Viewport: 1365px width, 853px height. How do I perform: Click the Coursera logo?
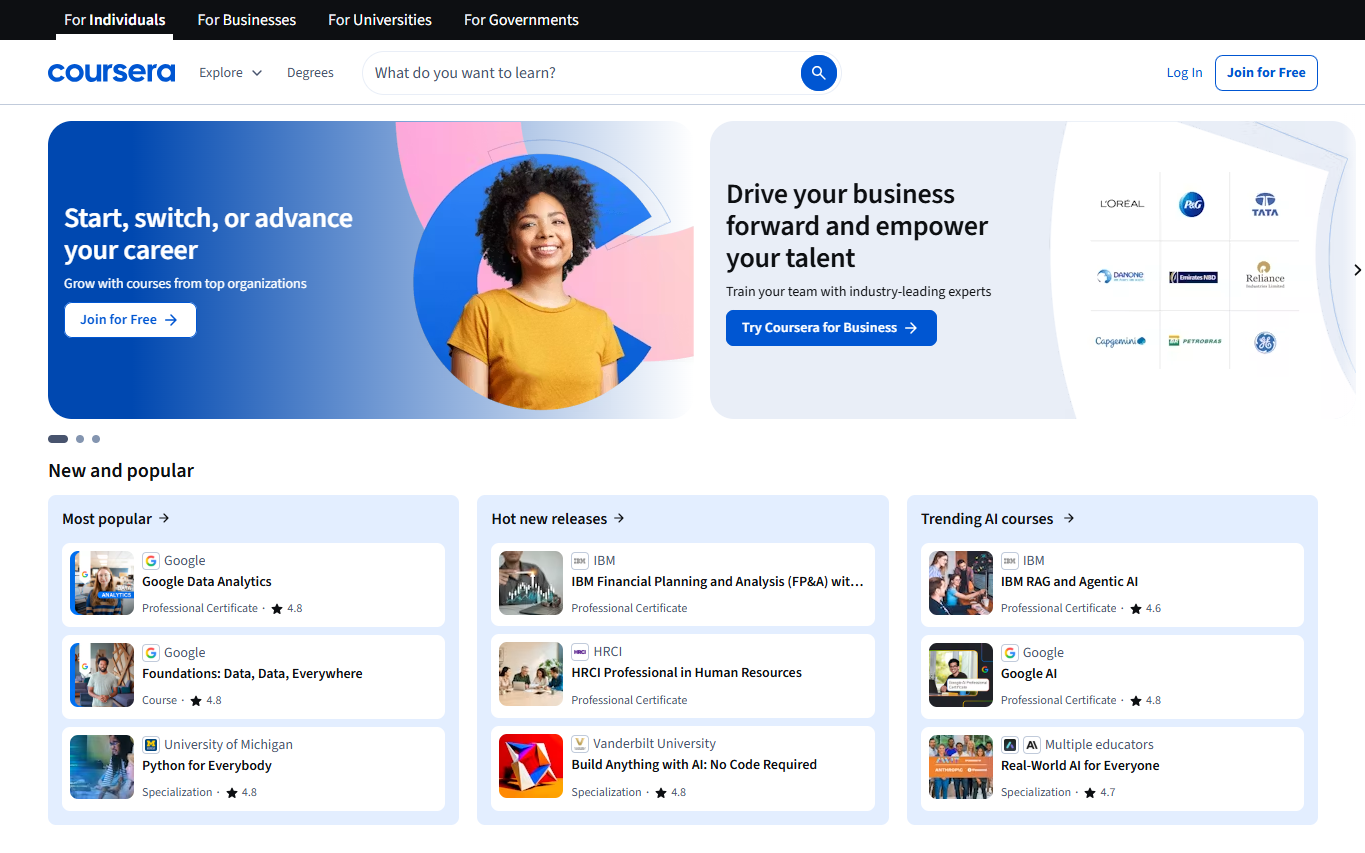tap(111, 73)
